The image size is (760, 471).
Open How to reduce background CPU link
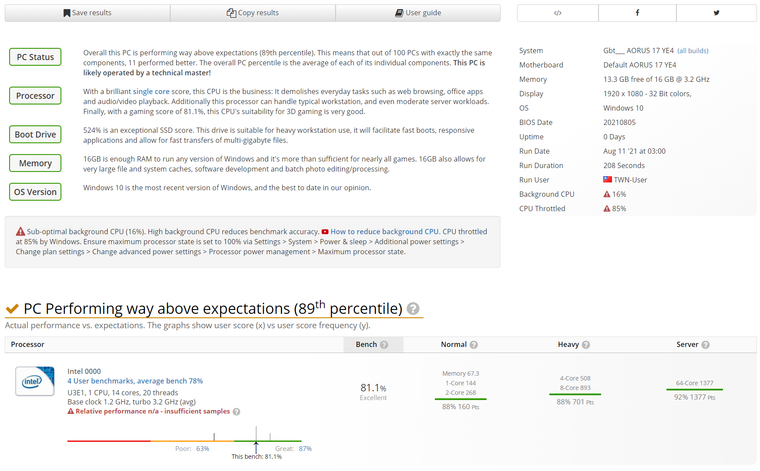pyautogui.click(x=384, y=232)
